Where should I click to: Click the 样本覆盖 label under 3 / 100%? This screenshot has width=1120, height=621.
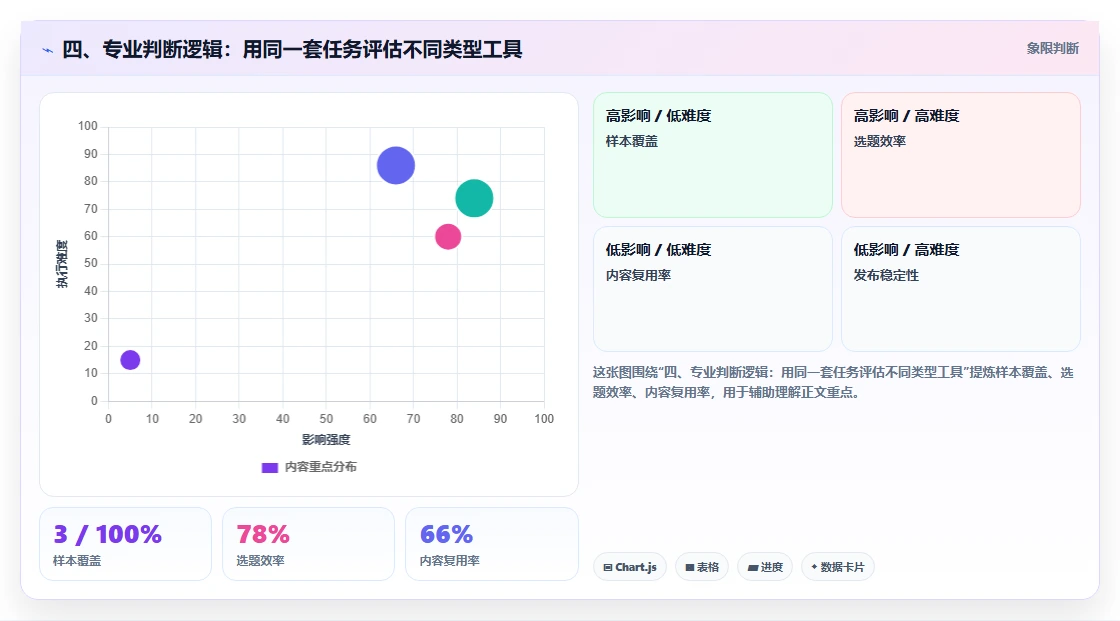tap(77, 561)
